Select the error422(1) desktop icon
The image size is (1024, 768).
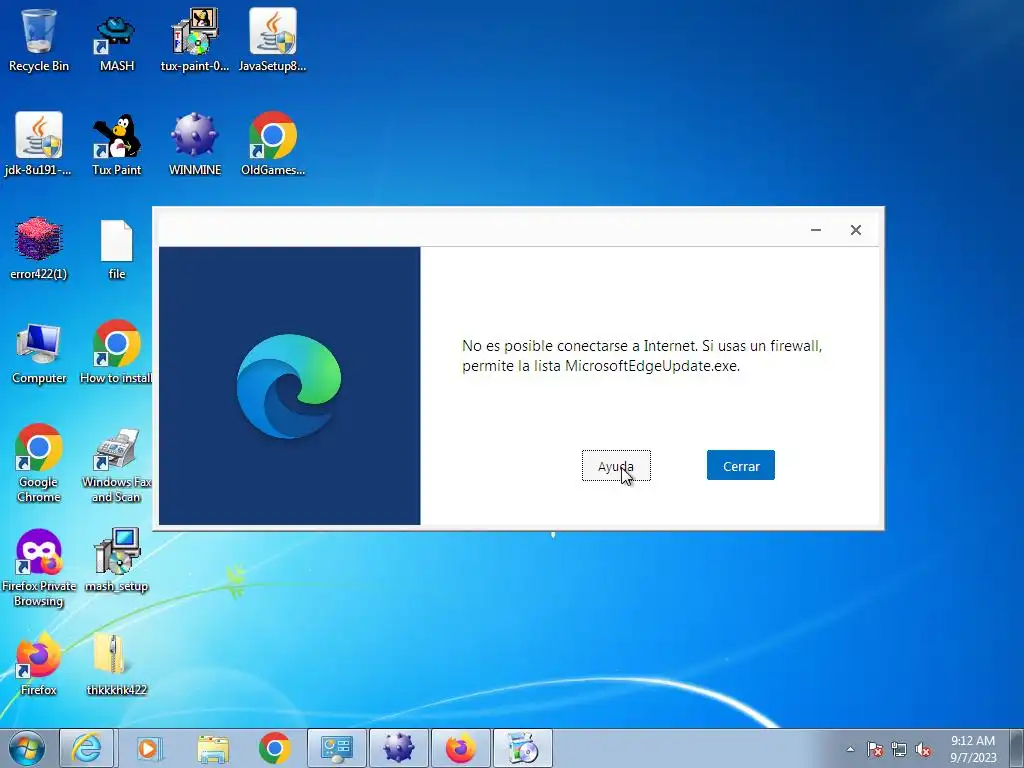click(x=39, y=248)
